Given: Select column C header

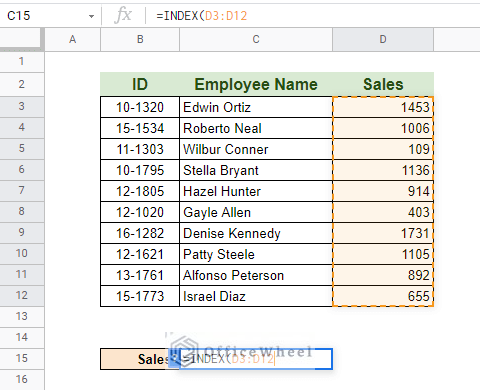Looking at the screenshot, I should click(x=256, y=39).
